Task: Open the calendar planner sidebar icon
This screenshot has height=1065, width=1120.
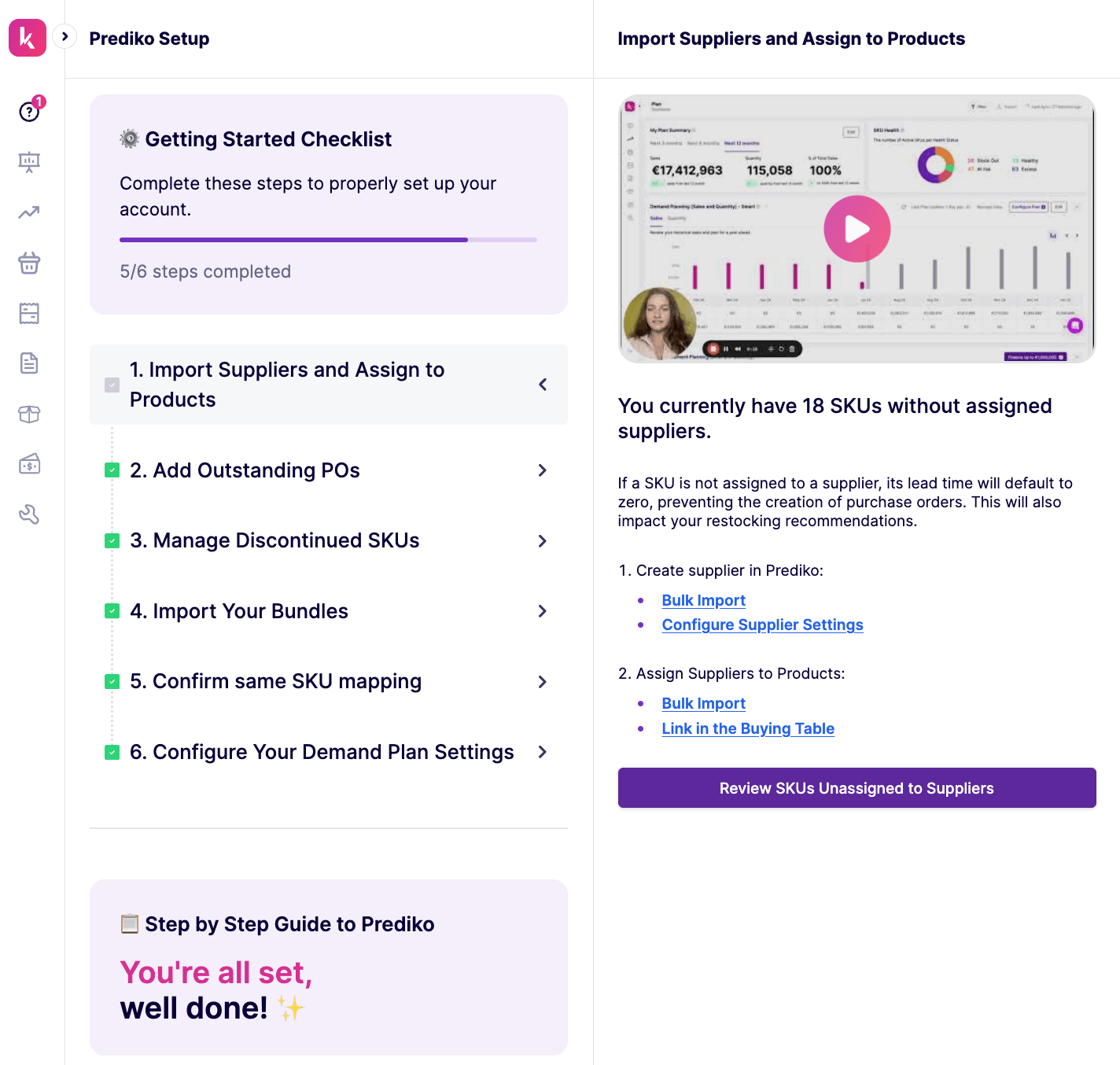Action: (x=29, y=313)
